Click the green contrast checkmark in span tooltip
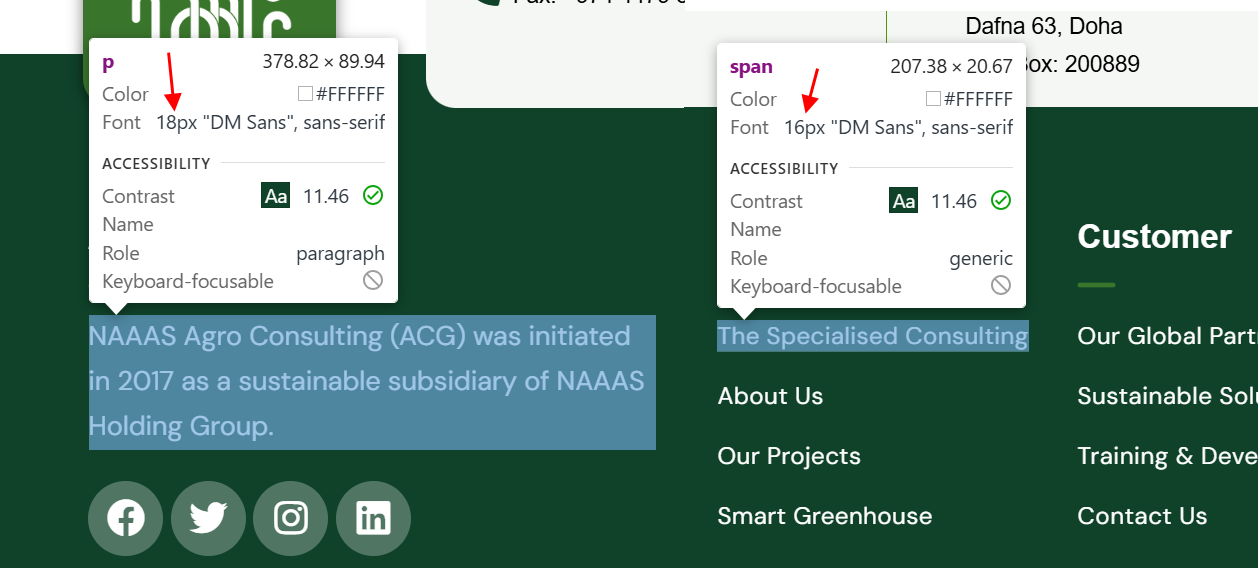1258x568 pixels. pyautogui.click(x=1001, y=200)
